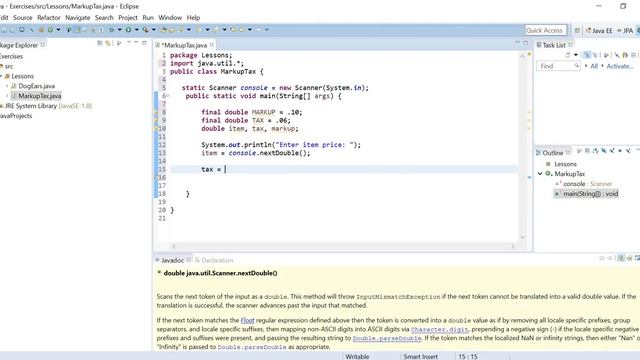This screenshot has height=360, width=640.
Task: Maximize the Package Explorer view
Action: tap(144, 42)
